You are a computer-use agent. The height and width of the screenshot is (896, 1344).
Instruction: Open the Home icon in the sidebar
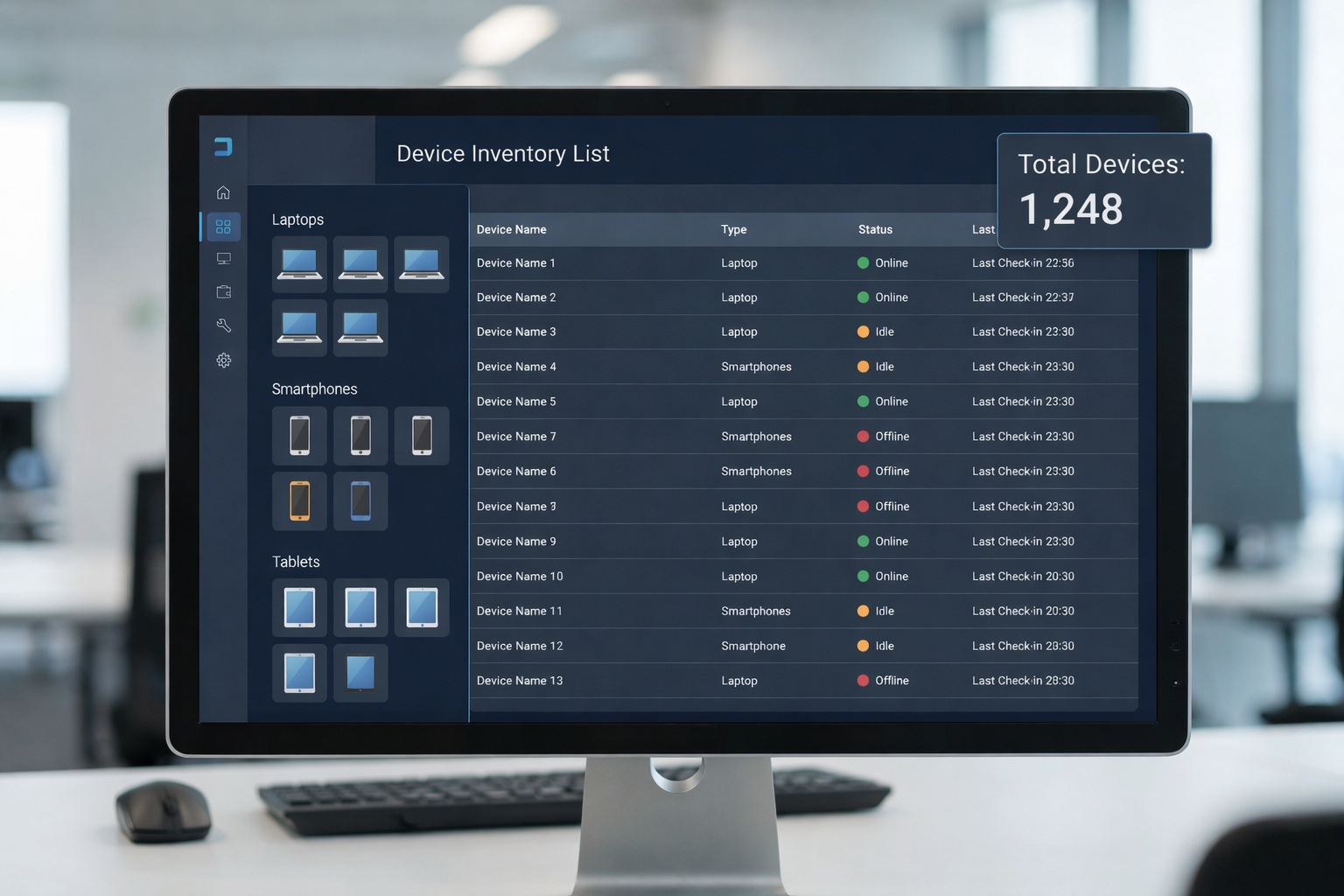coord(224,192)
